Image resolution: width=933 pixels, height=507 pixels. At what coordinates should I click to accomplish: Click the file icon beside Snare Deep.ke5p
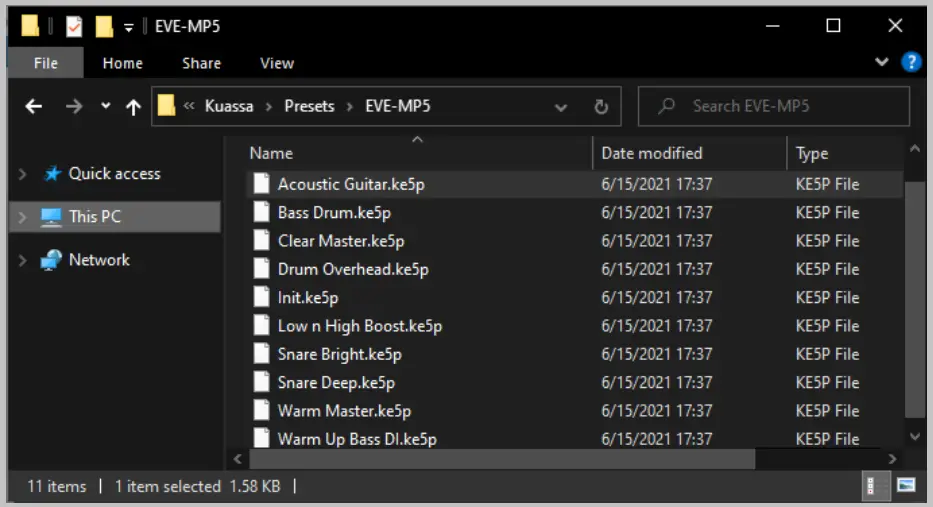click(x=261, y=382)
